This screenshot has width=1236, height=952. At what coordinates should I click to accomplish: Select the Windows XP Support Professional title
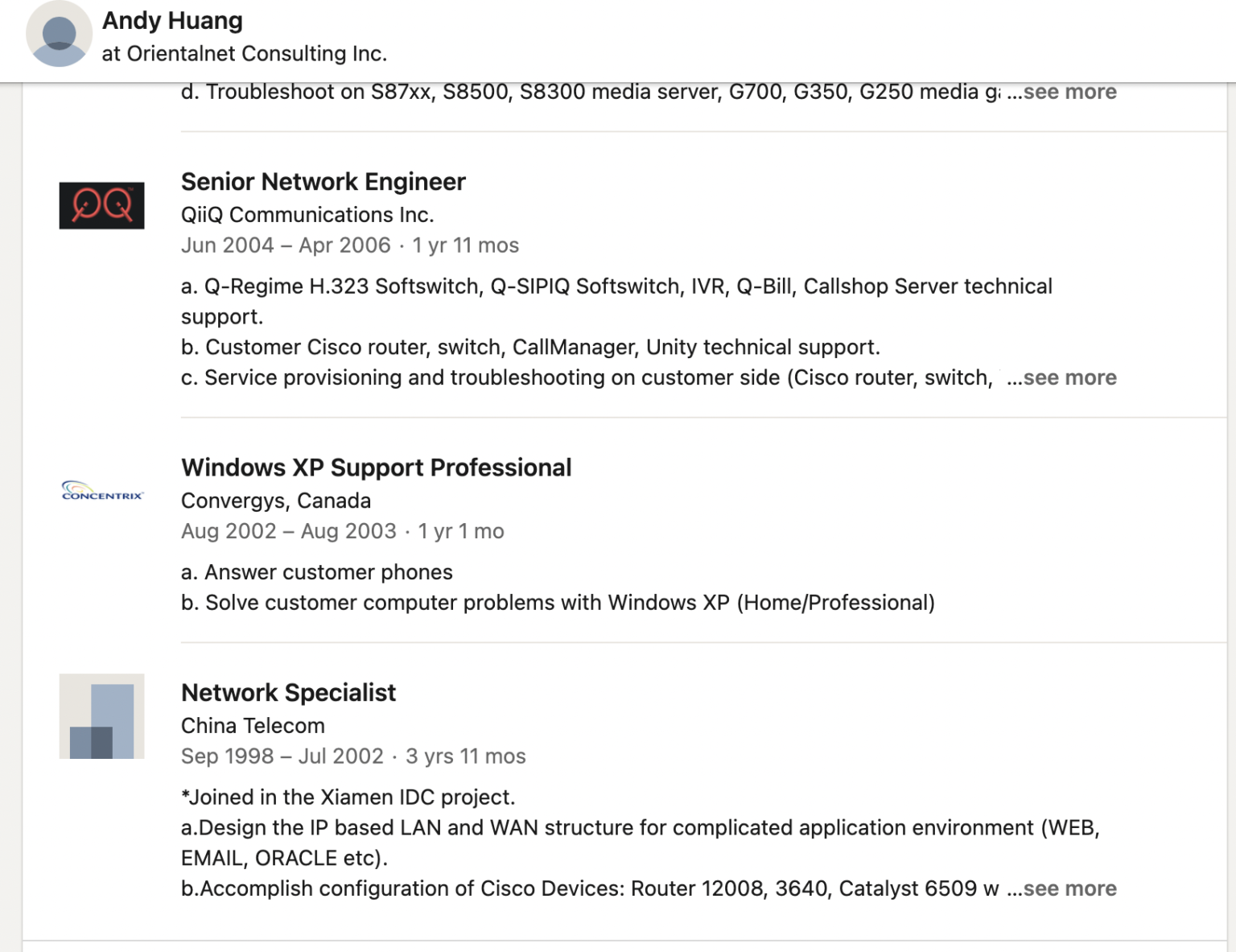point(376,468)
